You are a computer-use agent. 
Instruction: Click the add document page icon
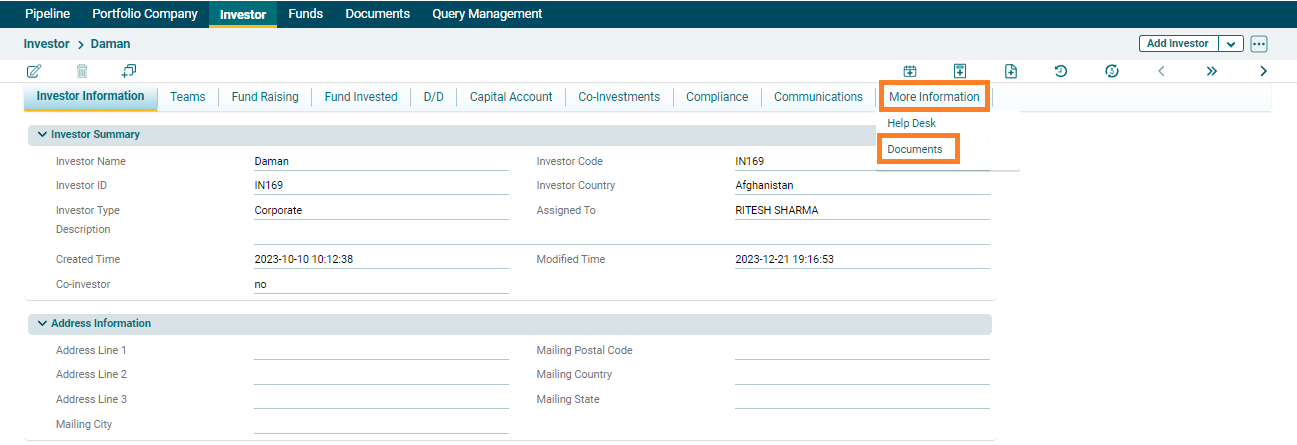(x=1011, y=71)
